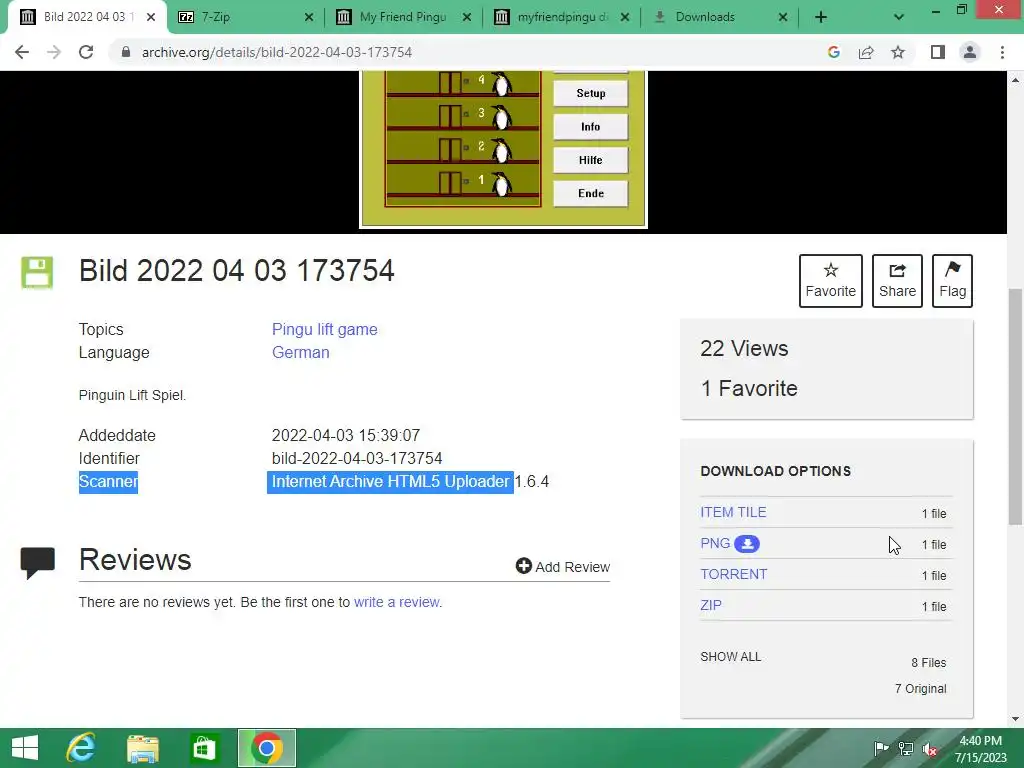Image resolution: width=1024 pixels, height=768 pixels.
Task: Share this archive item
Action: tap(897, 281)
